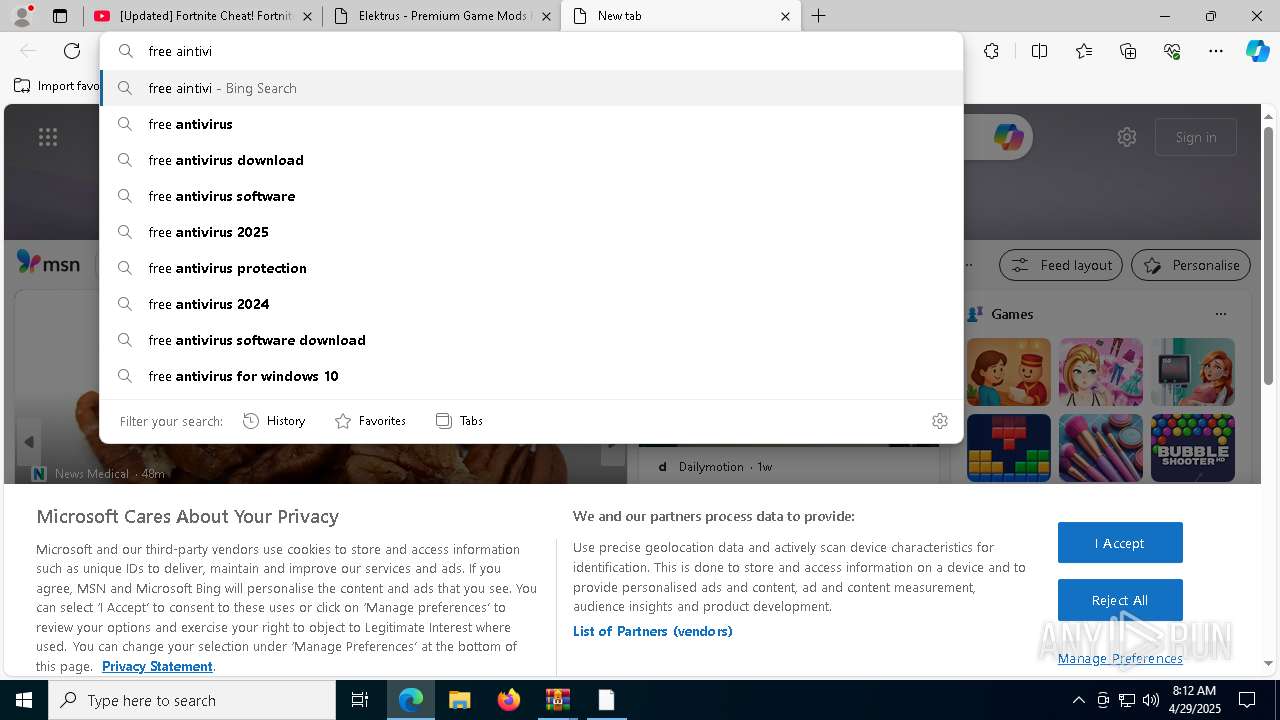Refresh the current page

pos(72,51)
